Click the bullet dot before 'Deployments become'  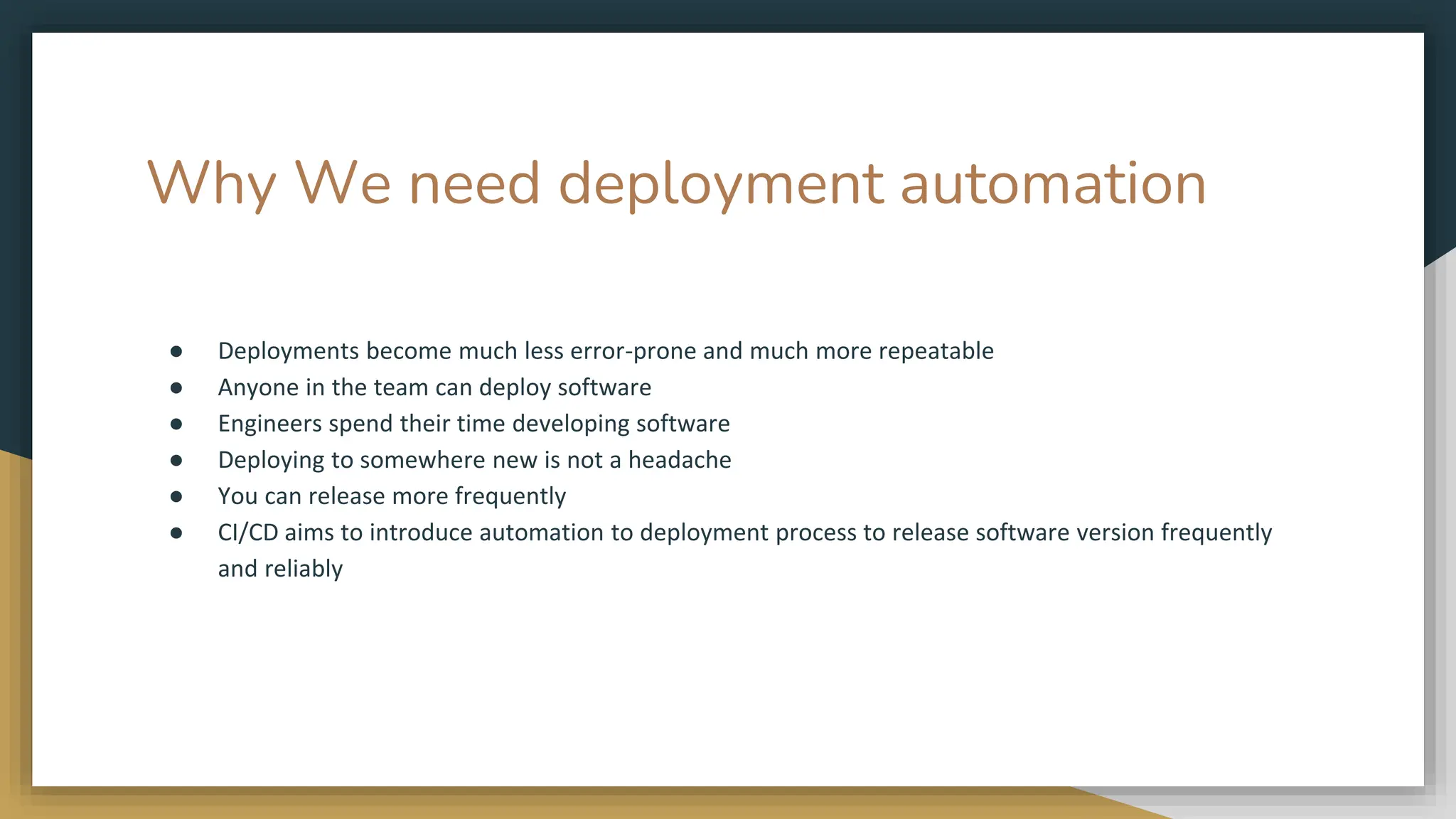[x=176, y=351]
